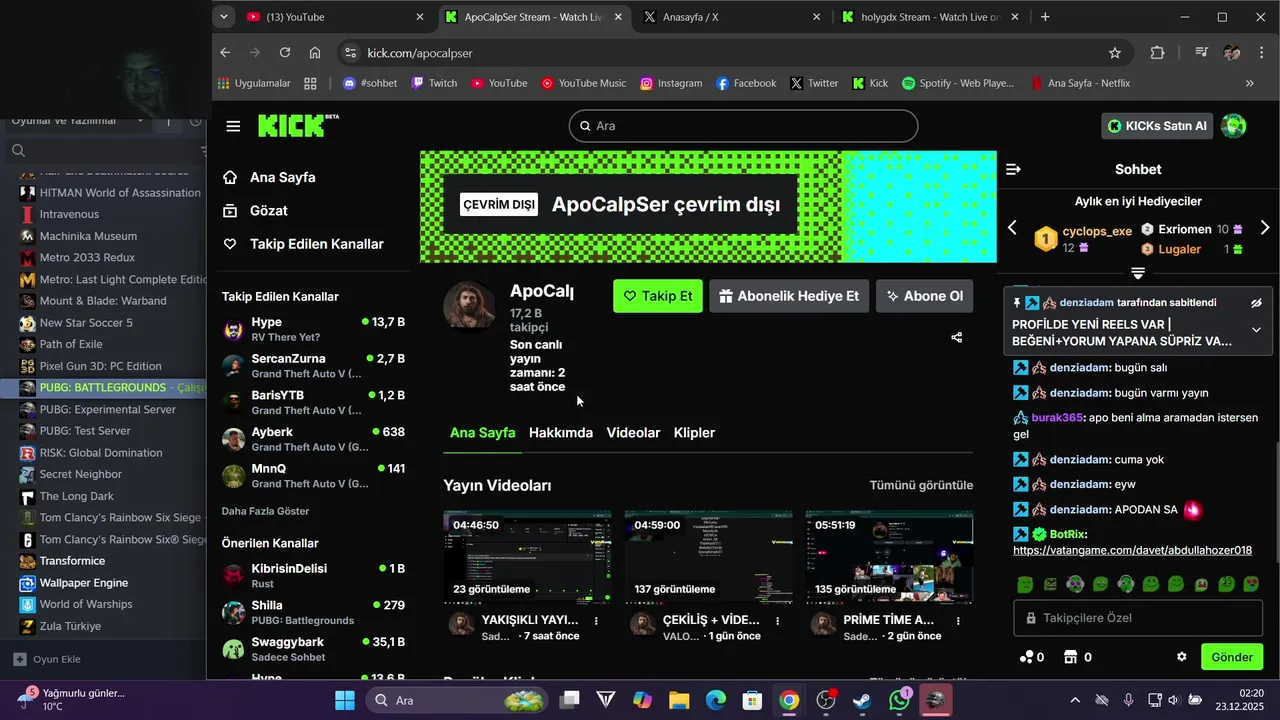The image size is (1280, 720).
Task: Click the Kick search field
Action: [x=743, y=126]
